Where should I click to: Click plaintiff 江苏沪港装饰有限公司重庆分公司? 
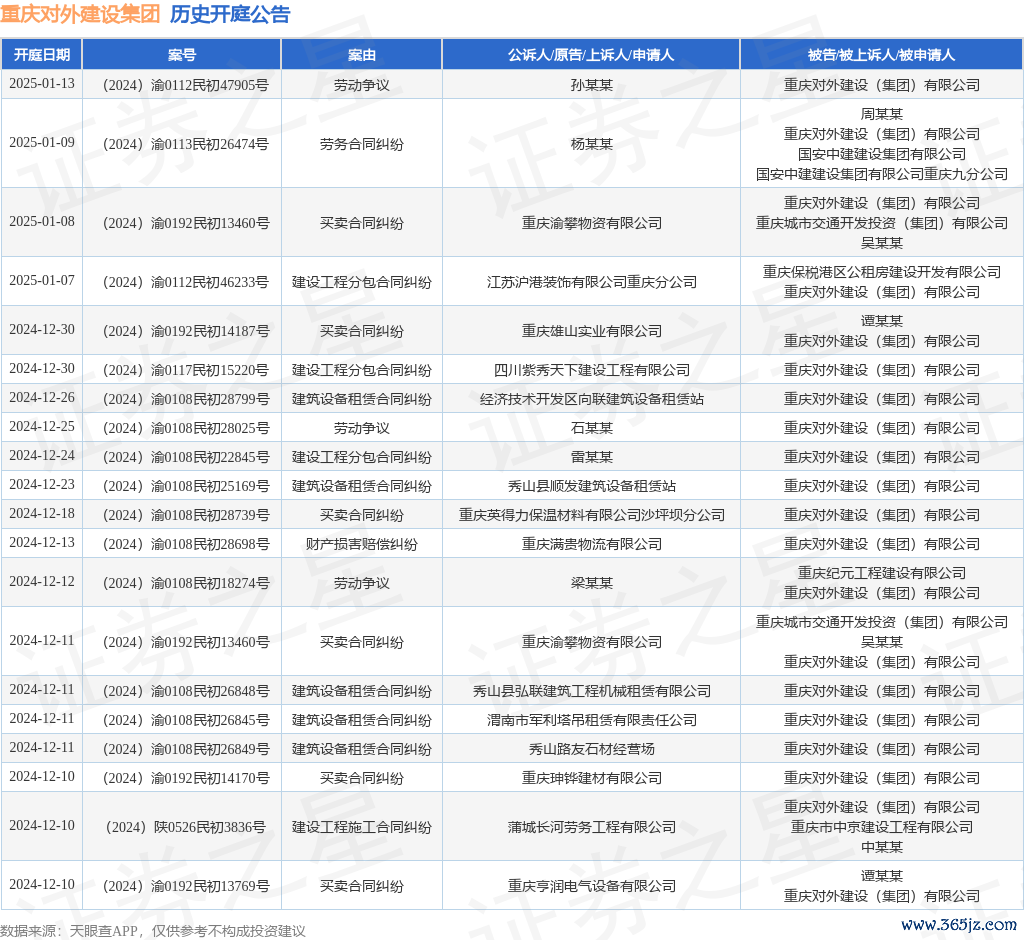(x=592, y=282)
